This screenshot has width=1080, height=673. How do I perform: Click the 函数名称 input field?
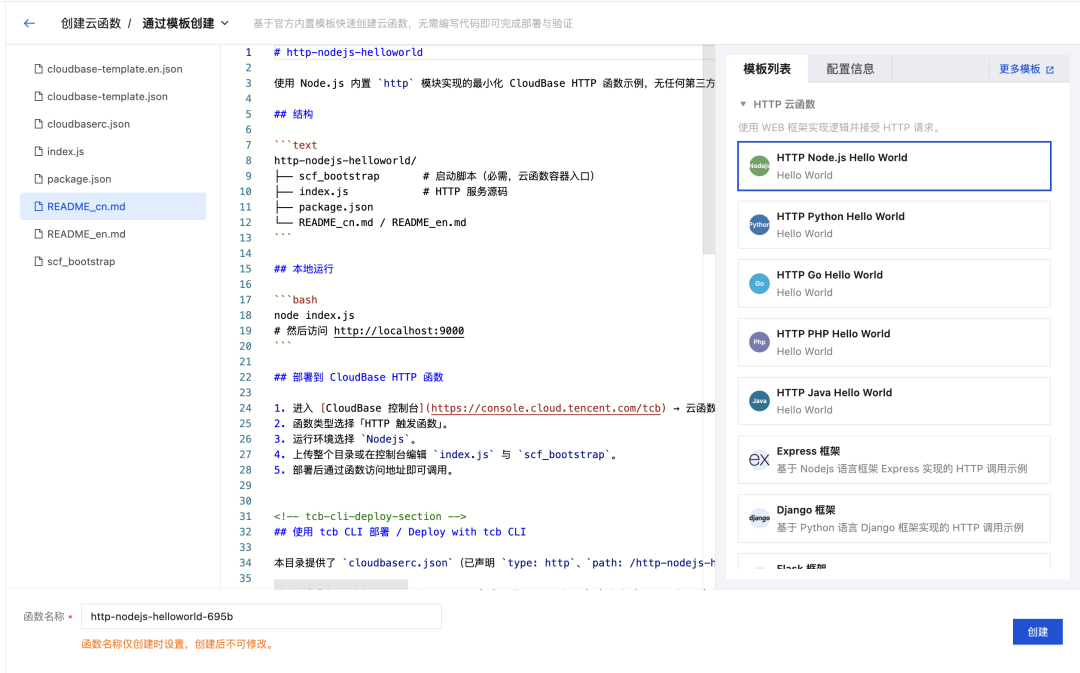[261, 617]
